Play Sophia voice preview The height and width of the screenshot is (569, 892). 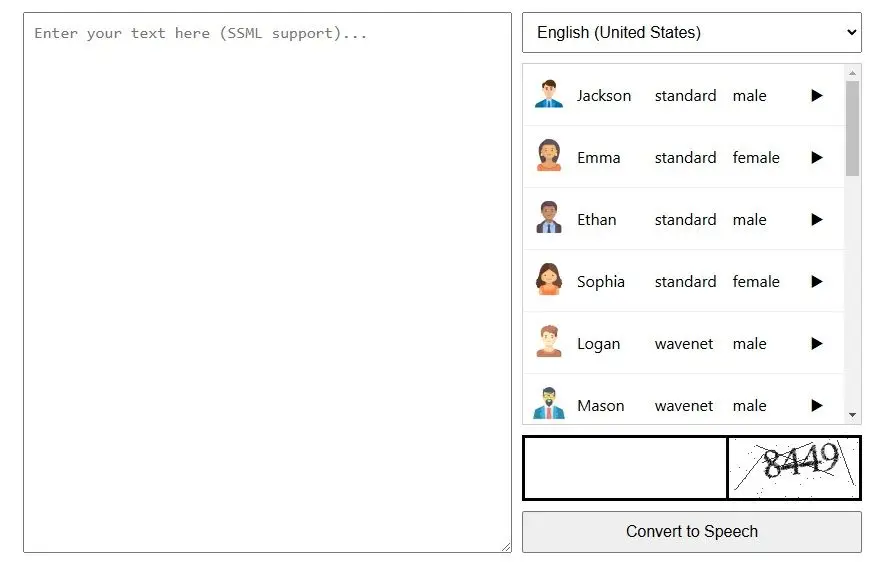817,282
